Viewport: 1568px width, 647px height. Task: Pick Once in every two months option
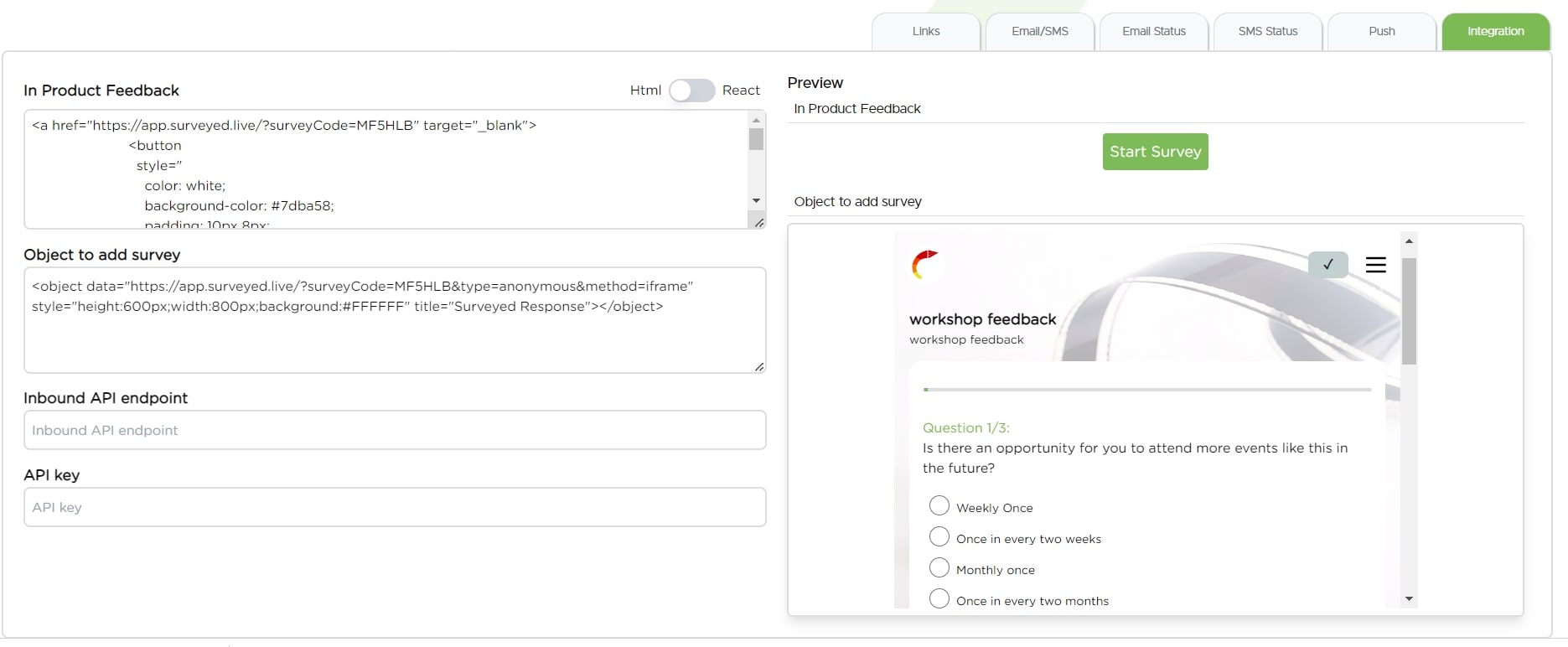click(939, 599)
